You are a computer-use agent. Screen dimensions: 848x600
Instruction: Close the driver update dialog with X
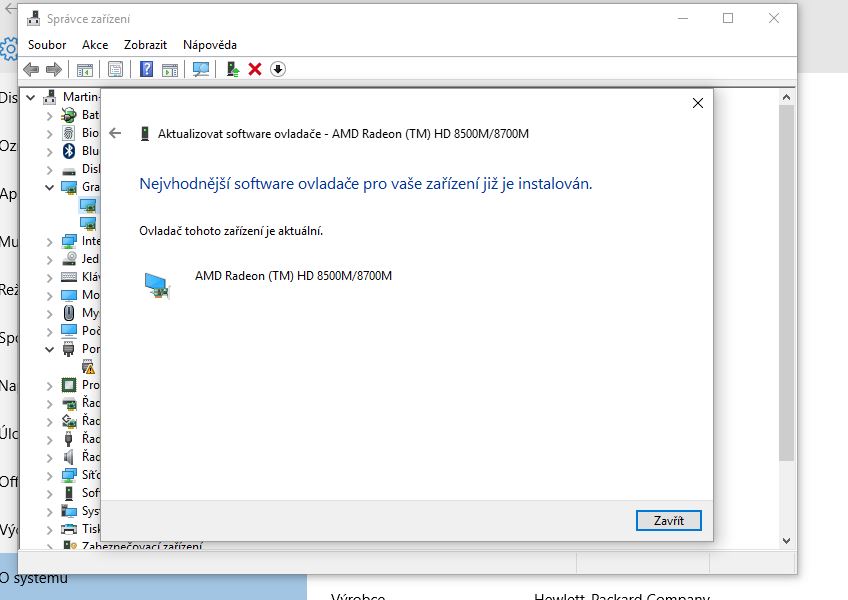tap(698, 103)
